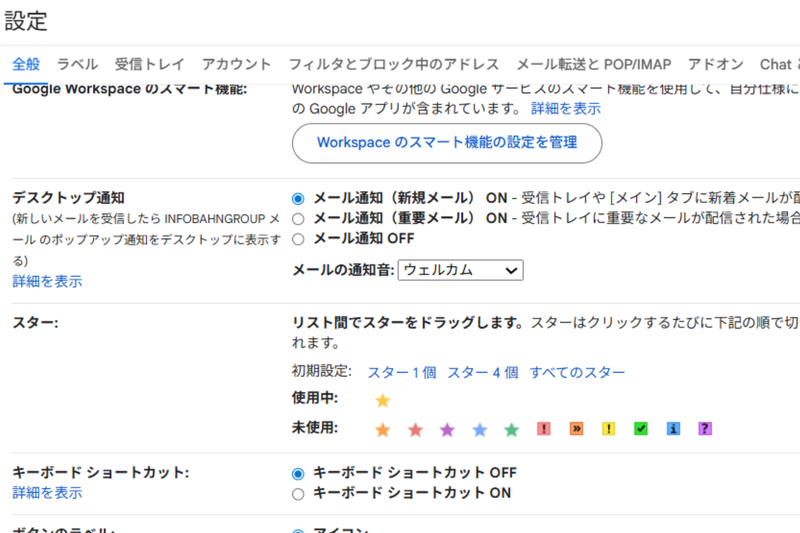Select the orange double-arrow icon

click(577, 429)
